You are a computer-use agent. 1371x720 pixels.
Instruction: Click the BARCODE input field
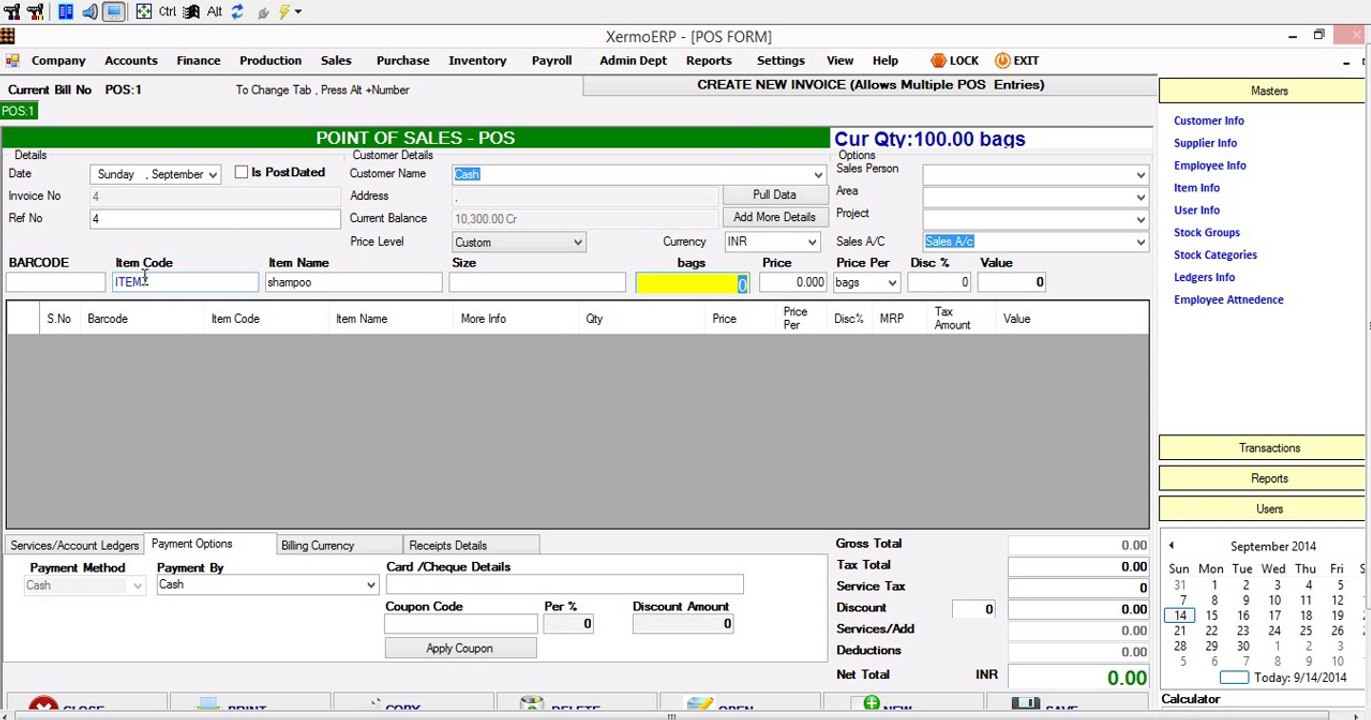pos(55,283)
